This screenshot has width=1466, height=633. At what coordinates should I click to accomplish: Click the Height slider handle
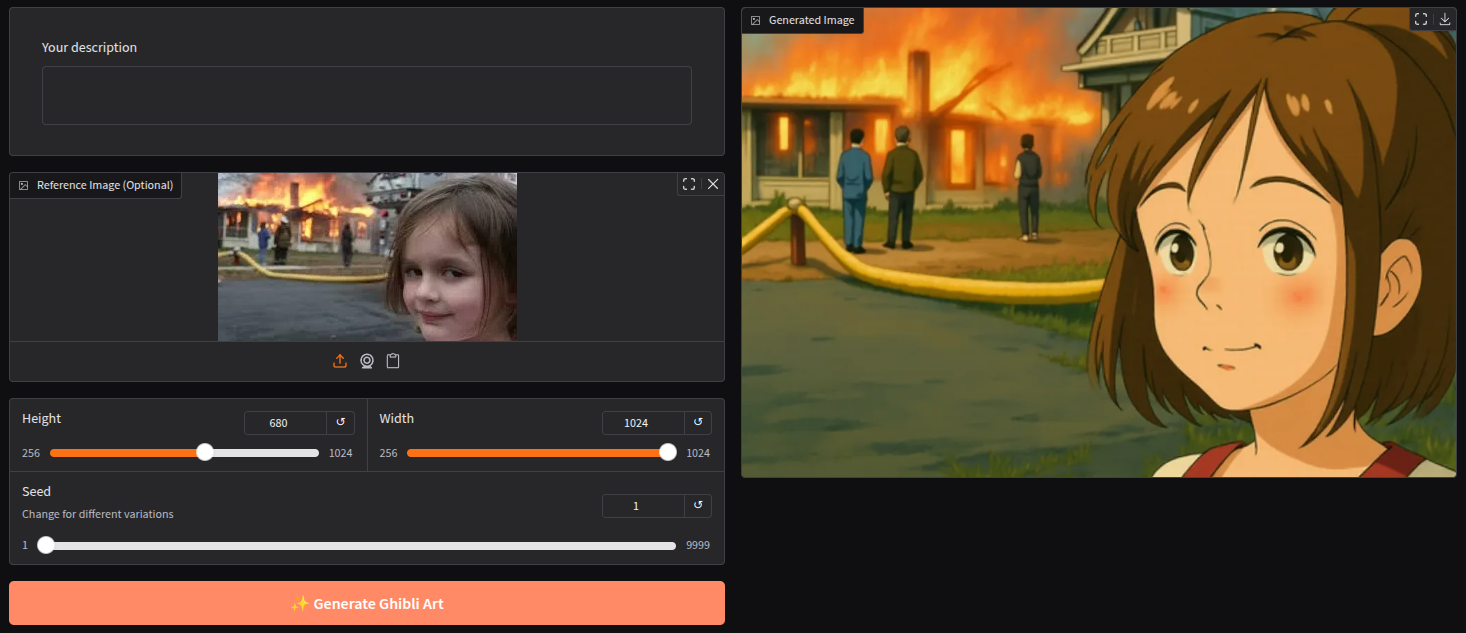coord(205,452)
